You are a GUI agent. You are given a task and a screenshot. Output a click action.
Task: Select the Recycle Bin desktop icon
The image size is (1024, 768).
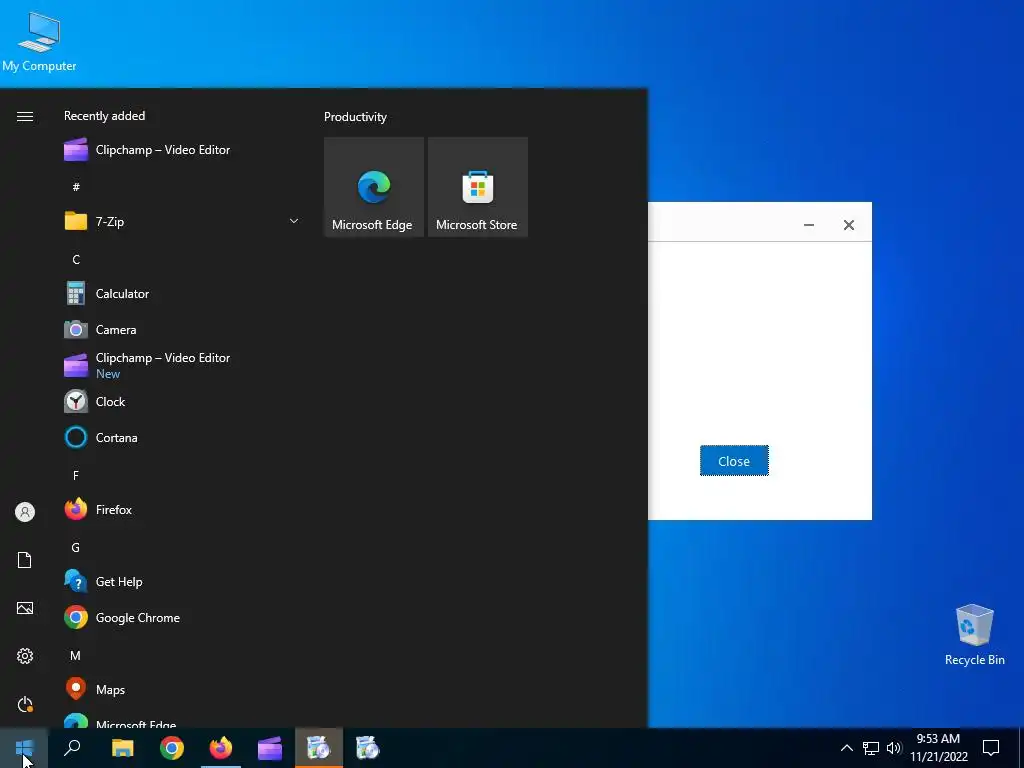tap(974, 635)
